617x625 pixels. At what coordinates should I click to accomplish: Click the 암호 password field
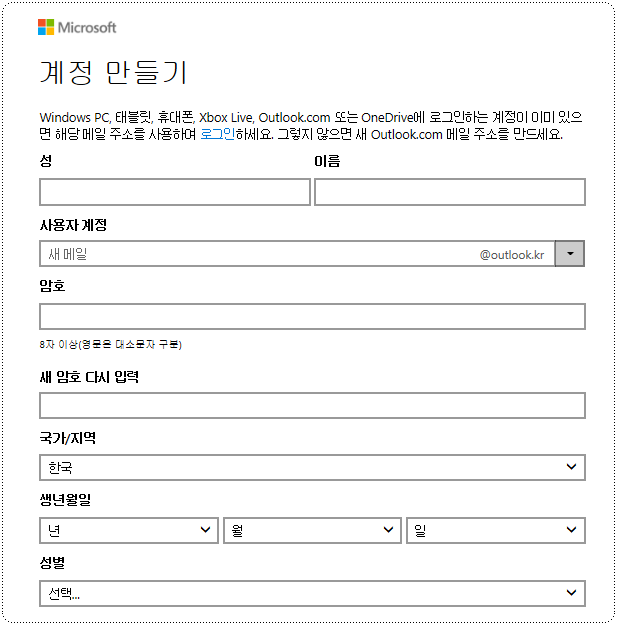click(x=312, y=316)
